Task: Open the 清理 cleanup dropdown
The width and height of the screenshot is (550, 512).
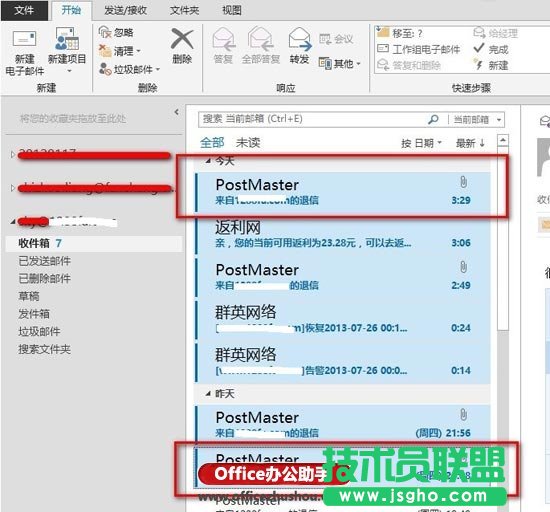Action: (120, 51)
